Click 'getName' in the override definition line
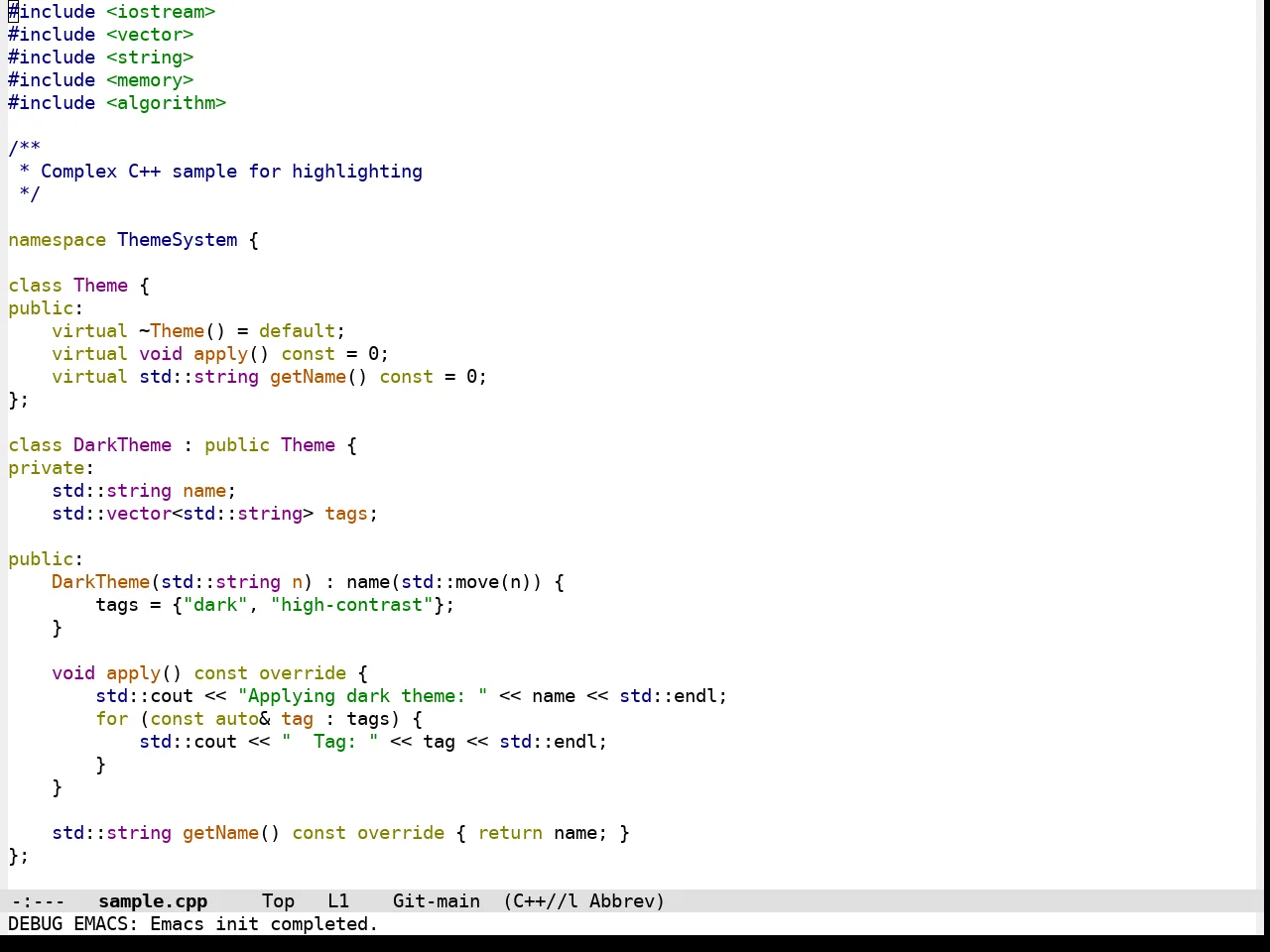This screenshot has height=952, width=1270. tap(220, 833)
